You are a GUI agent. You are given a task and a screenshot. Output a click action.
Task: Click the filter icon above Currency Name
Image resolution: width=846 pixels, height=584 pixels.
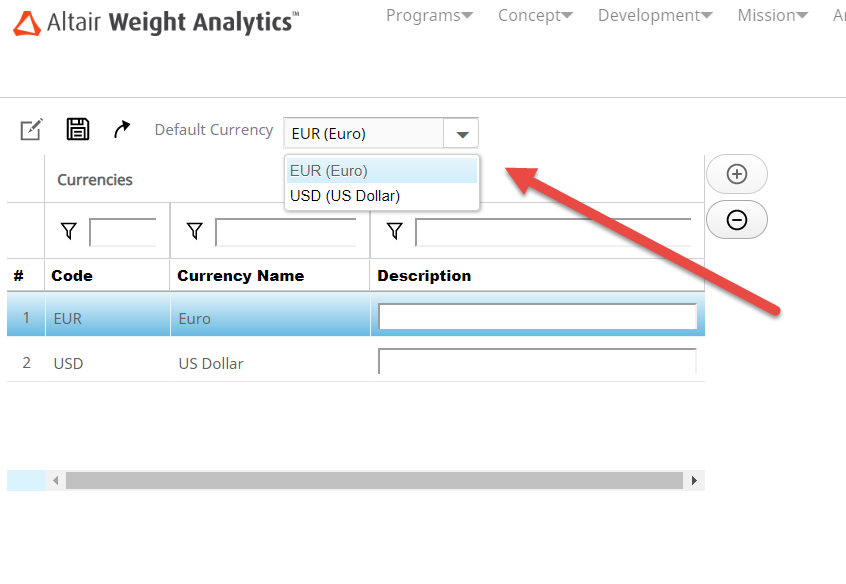click(194, 232)
